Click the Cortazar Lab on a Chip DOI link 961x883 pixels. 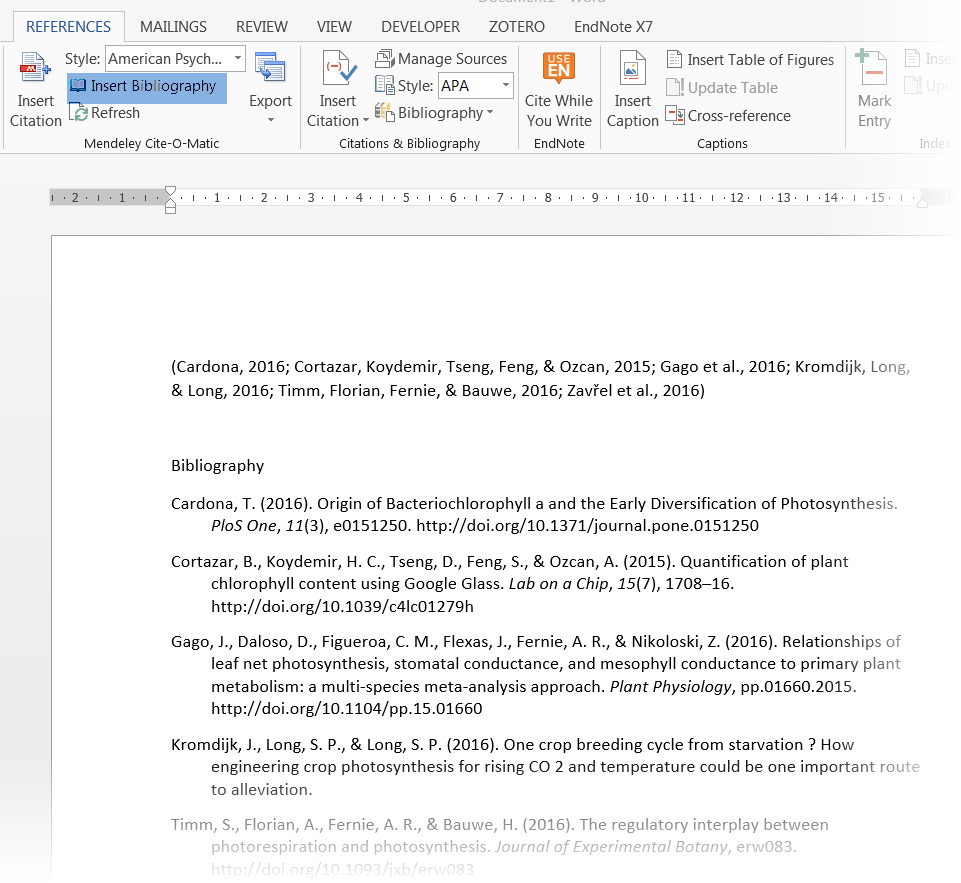coord(342,607)
